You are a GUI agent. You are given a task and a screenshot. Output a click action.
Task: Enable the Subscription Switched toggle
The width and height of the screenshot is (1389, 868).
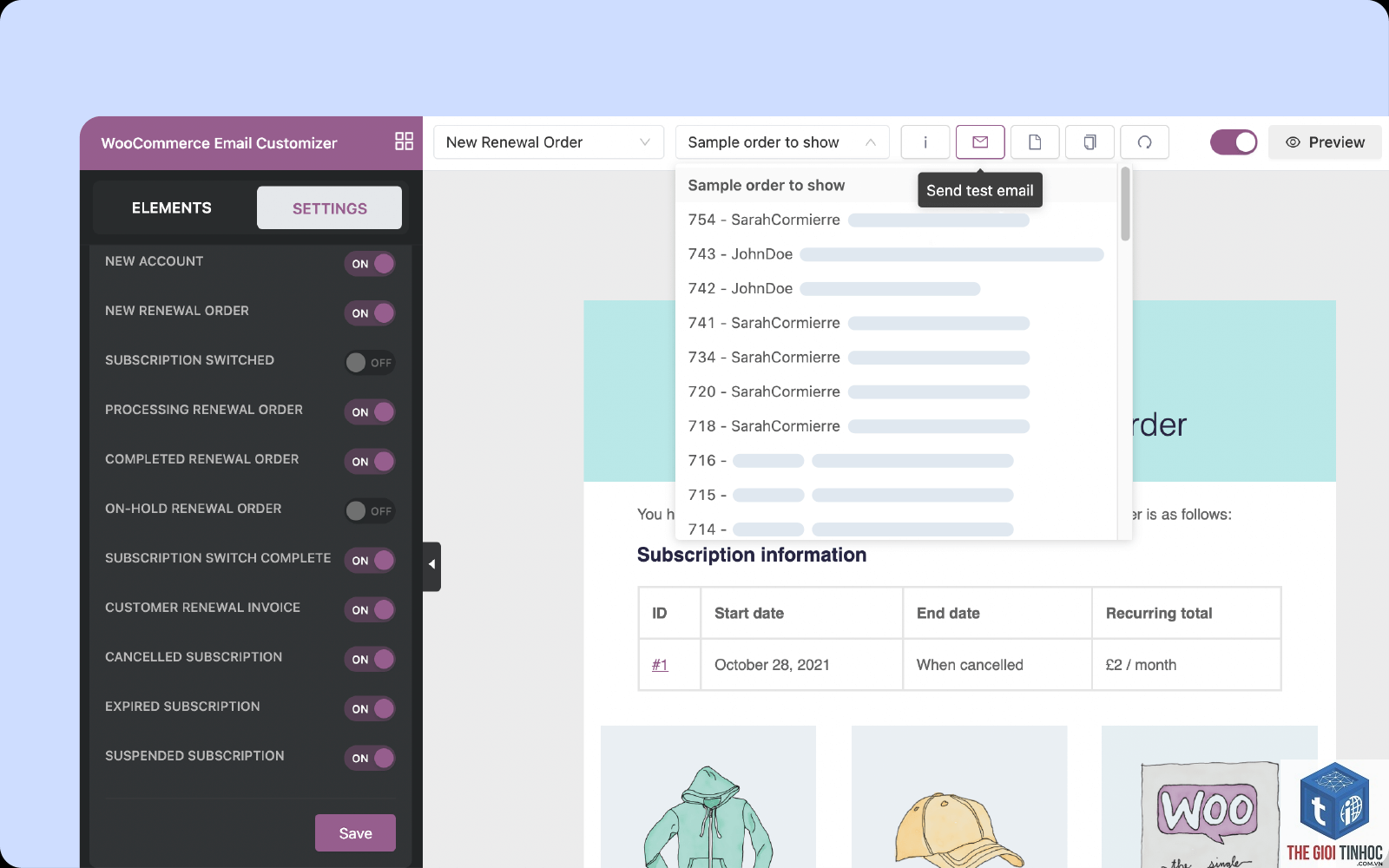(370, 363)
